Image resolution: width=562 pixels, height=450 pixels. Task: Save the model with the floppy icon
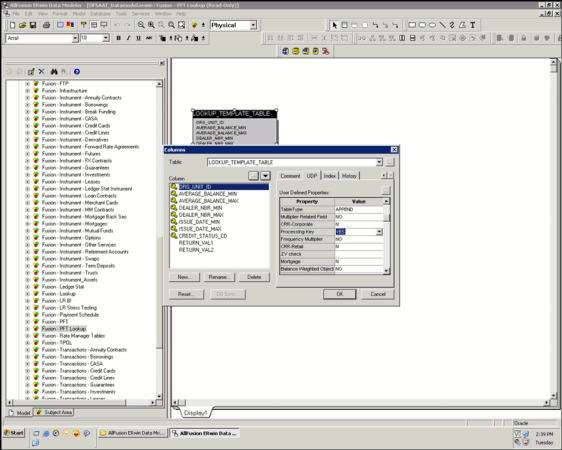33,25
